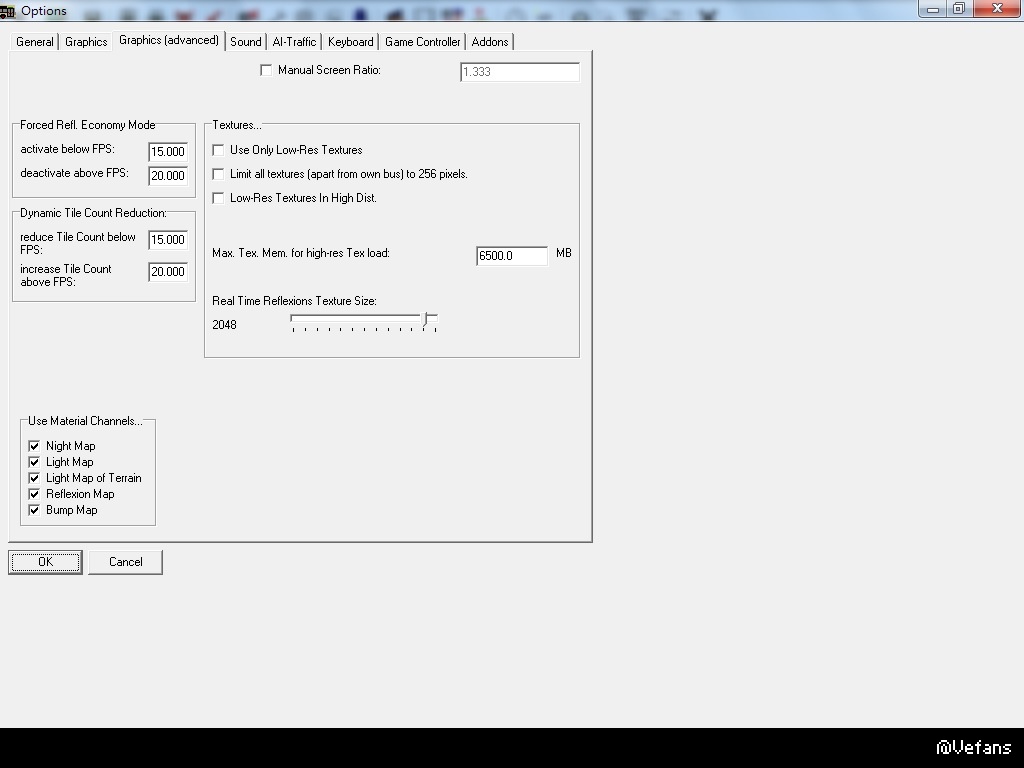
Task: Disable Light Map of Terrain
Action: click(34, 478)
